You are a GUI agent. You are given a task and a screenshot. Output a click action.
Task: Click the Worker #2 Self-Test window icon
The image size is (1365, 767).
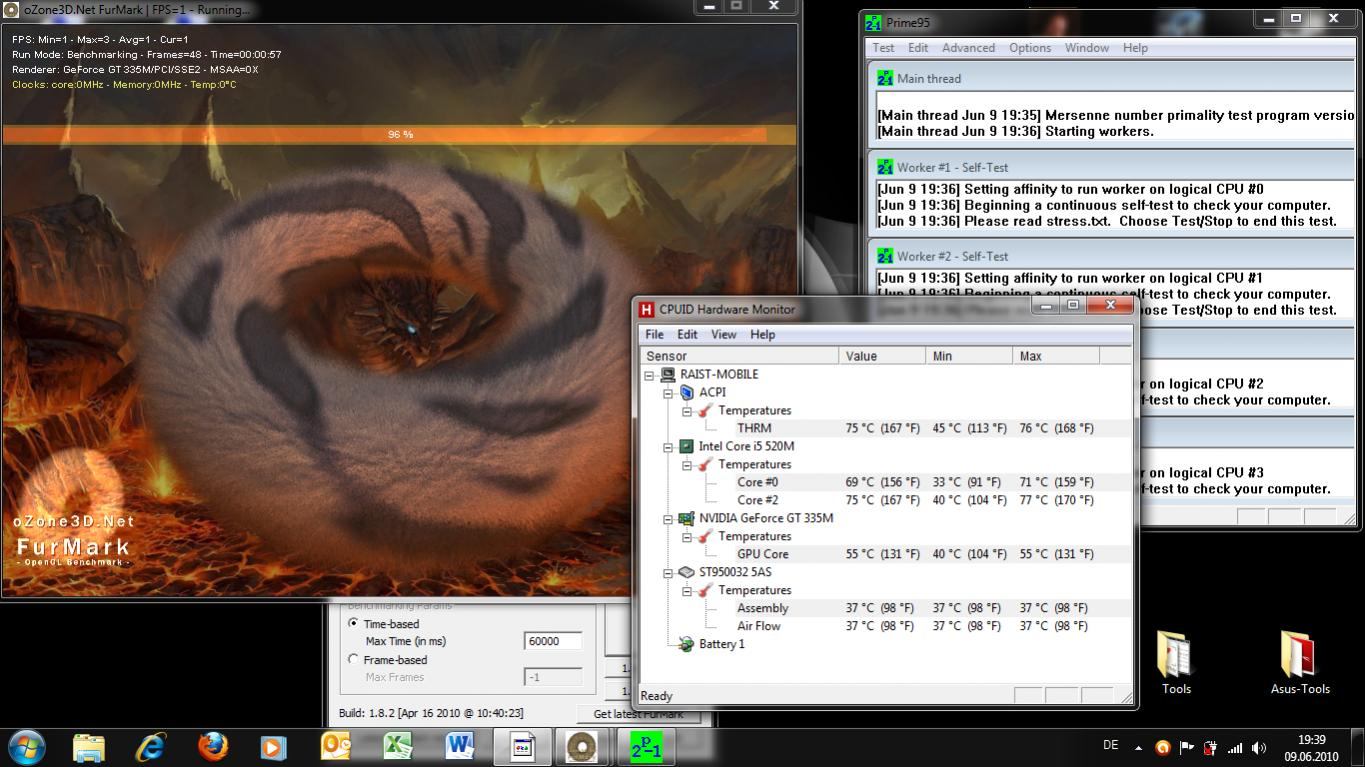point(885,256)
